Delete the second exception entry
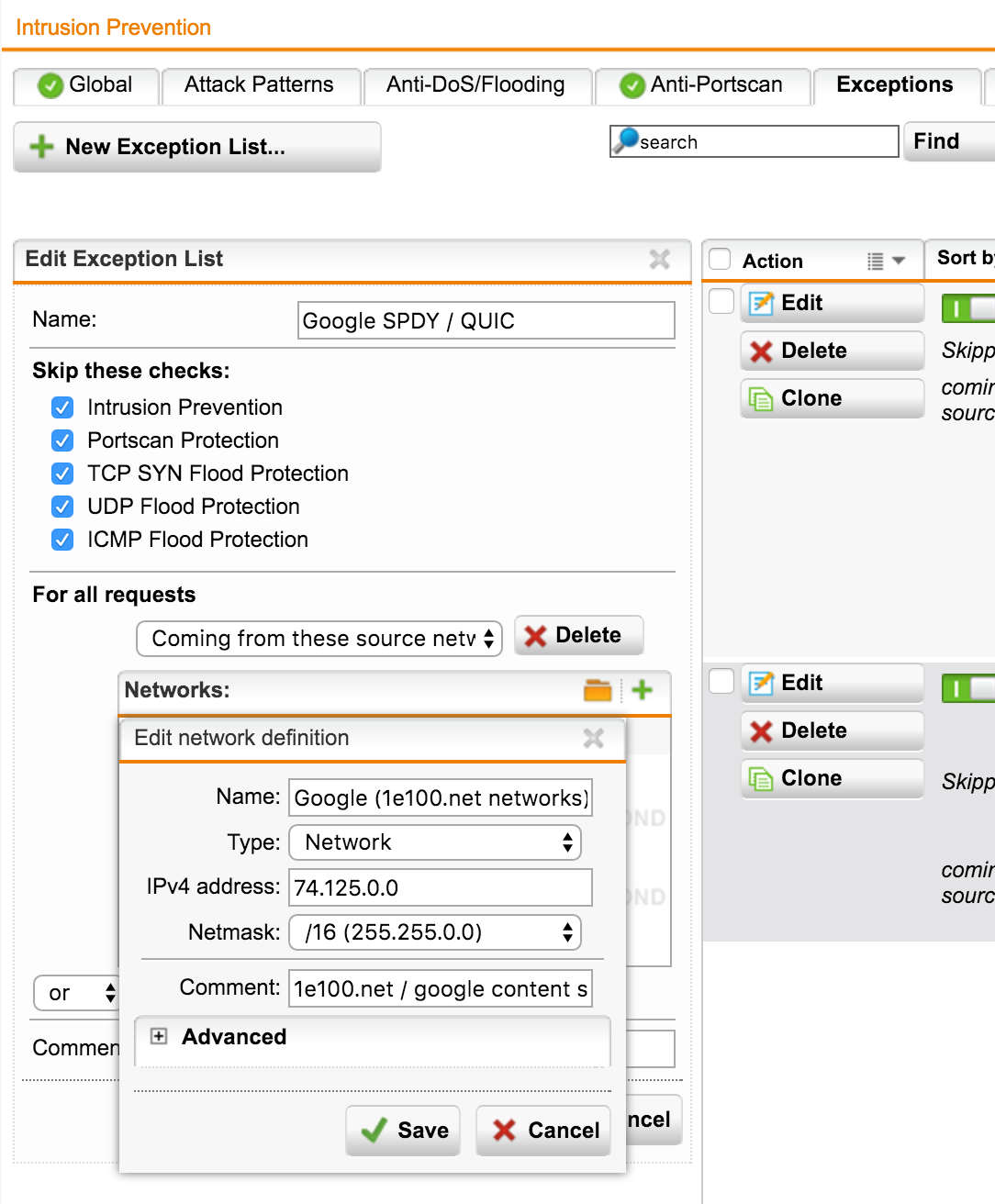Viewport: 995px width, 1204px height. (x=832, y=730)
